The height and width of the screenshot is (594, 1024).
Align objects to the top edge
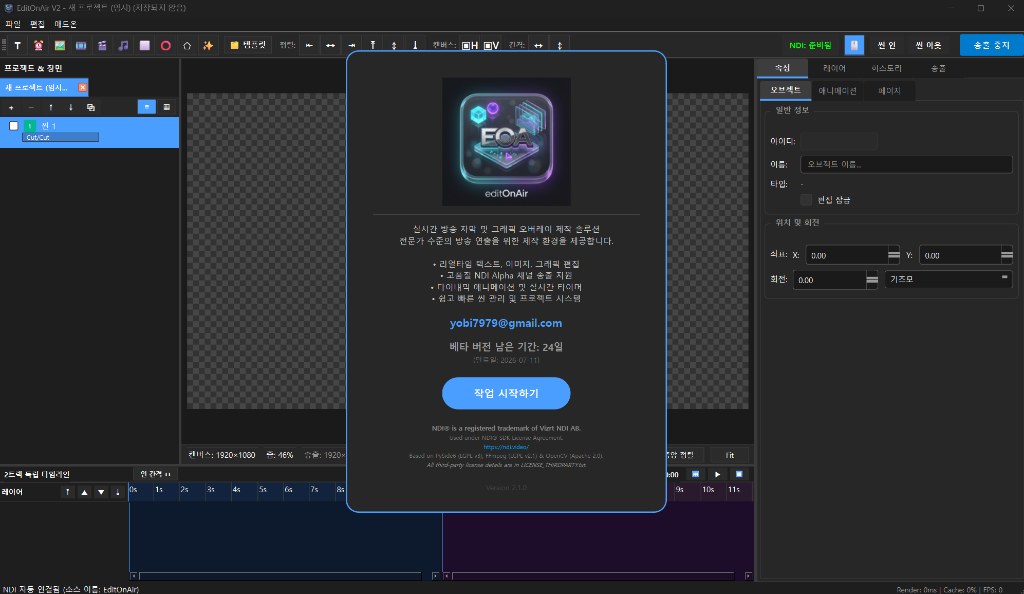tap(373, 46)
